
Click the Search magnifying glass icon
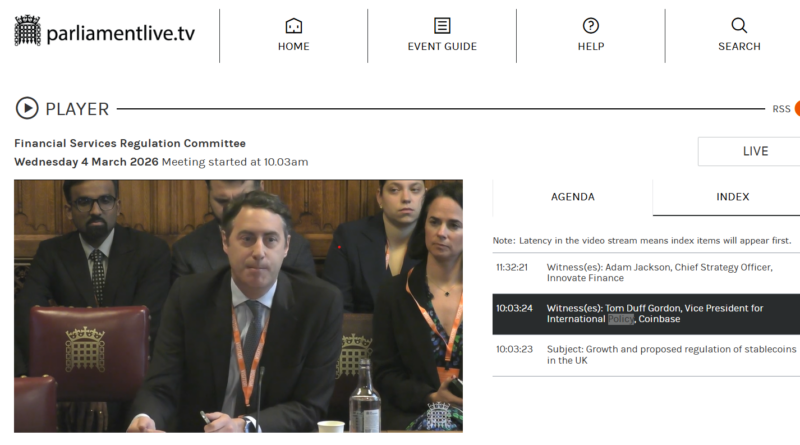[x=739, y=25]
